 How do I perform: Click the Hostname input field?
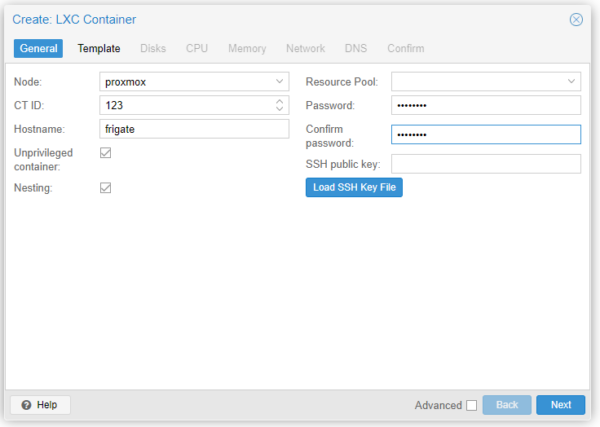(194, 129)
